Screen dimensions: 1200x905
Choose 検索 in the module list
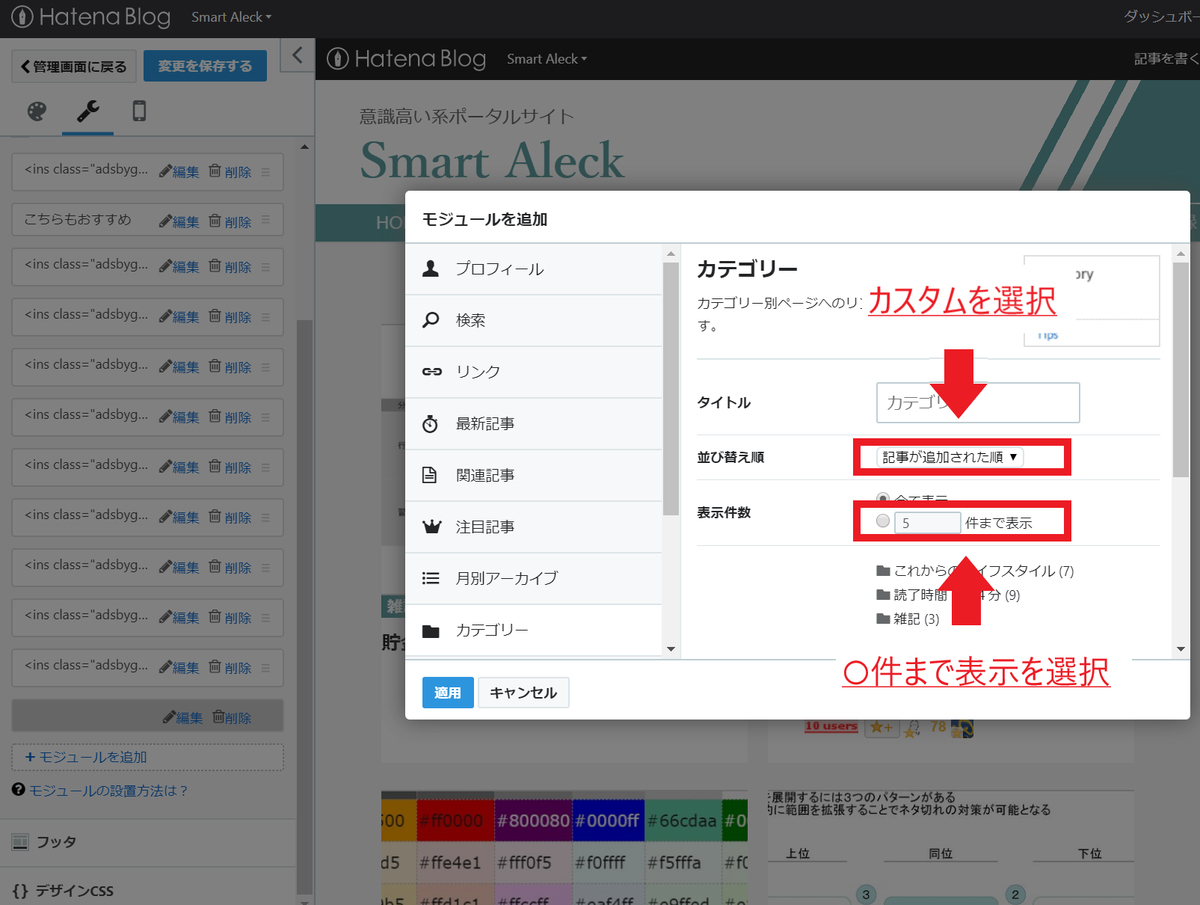(x=533, y=321)
